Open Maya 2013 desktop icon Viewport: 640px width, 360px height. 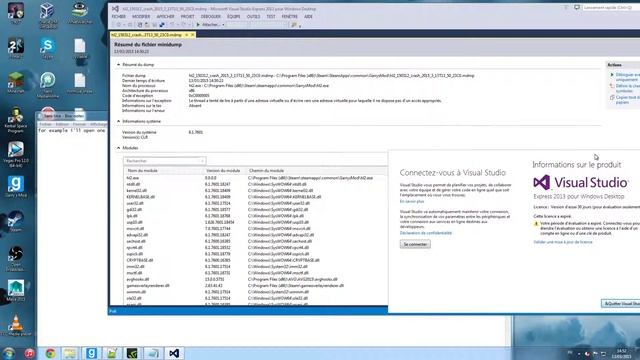[x=16, y=291]
